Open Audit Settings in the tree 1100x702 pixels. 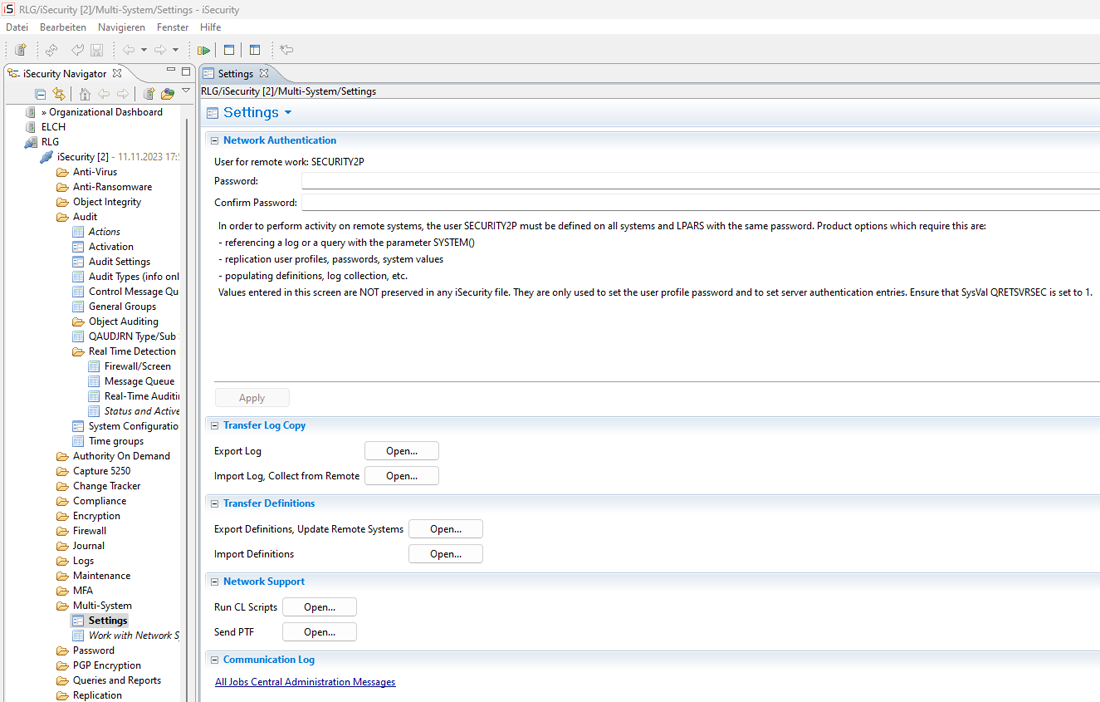click(119, 262)
